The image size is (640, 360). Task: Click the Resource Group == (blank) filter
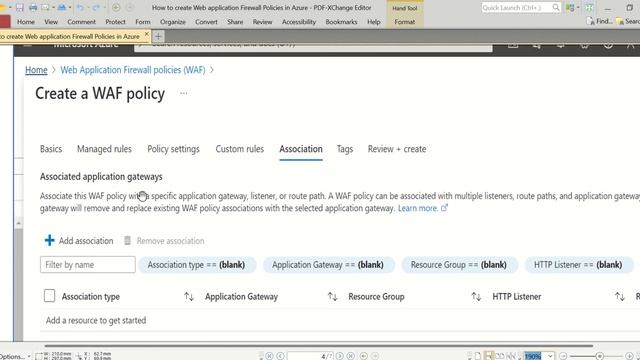459,264
